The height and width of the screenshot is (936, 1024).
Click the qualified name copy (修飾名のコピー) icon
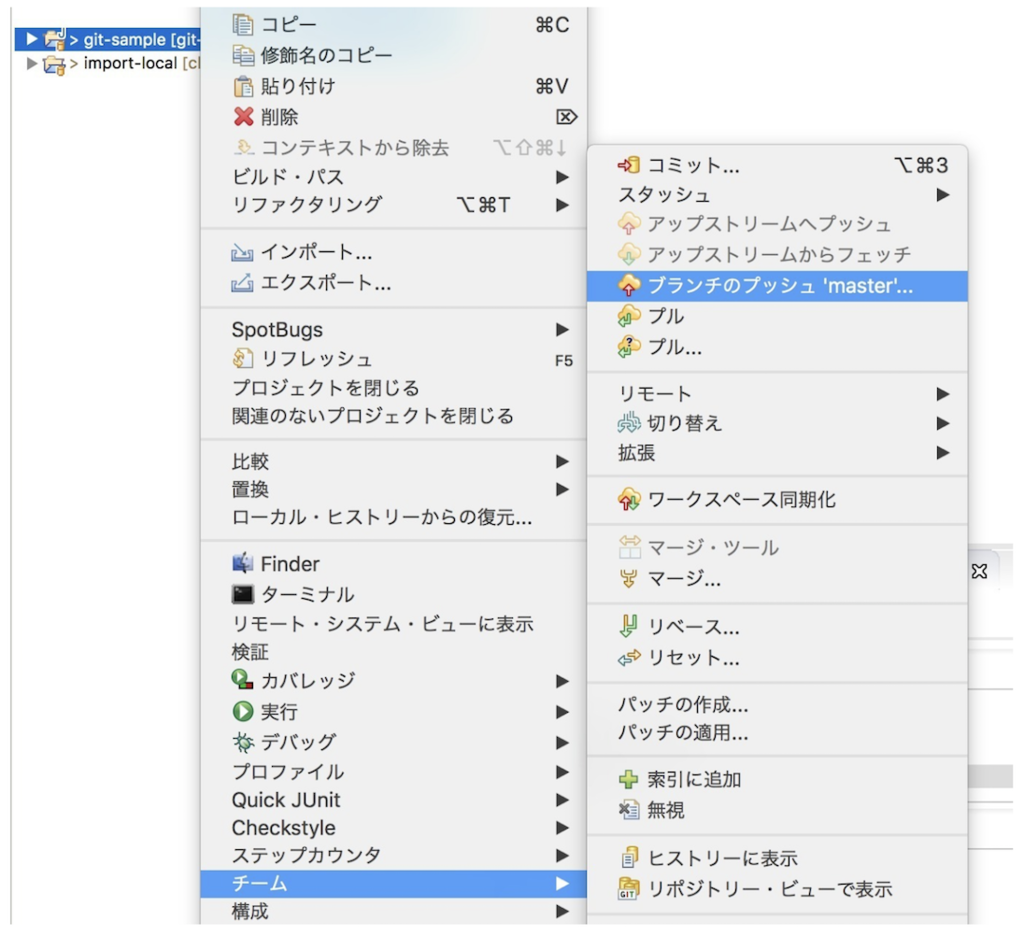pyautogui.click(x=242, y=56)
